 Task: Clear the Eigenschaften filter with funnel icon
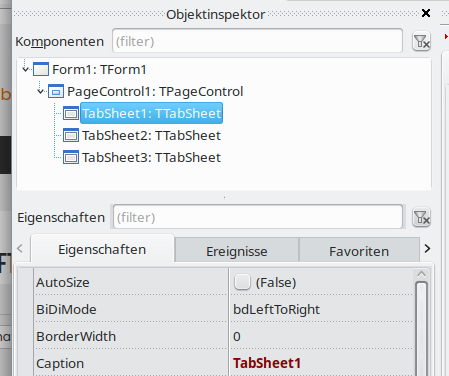click(421, 217)
